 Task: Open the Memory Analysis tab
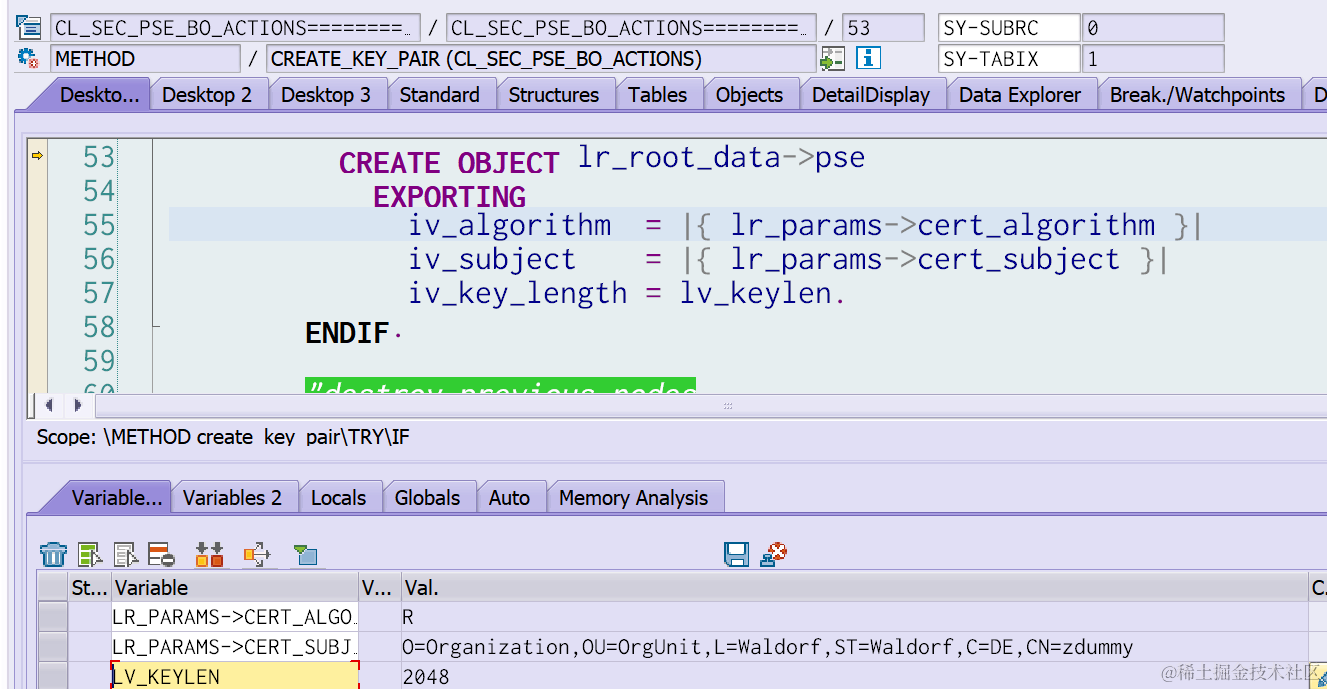point(633,498)
